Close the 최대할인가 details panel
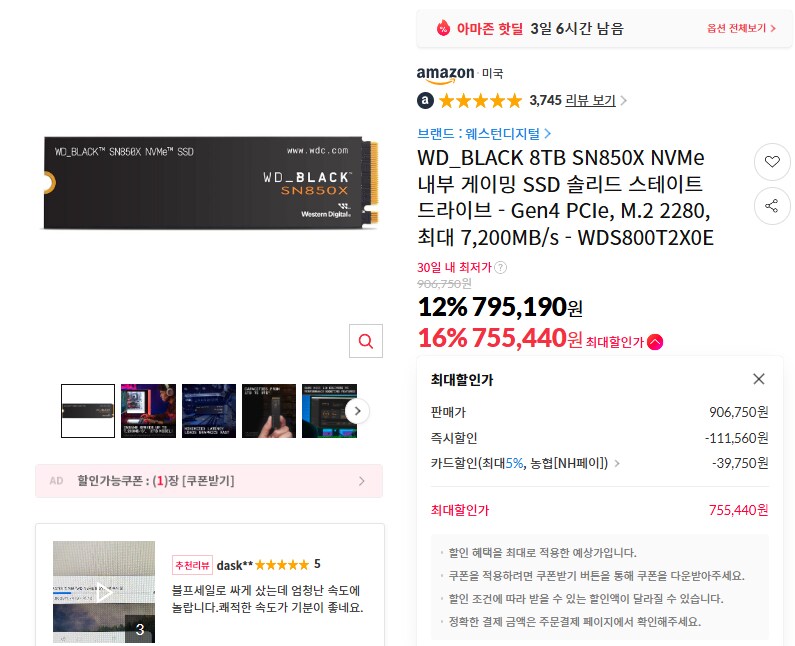The width and height of the screenshot is (795, 646). pos(758,379)
